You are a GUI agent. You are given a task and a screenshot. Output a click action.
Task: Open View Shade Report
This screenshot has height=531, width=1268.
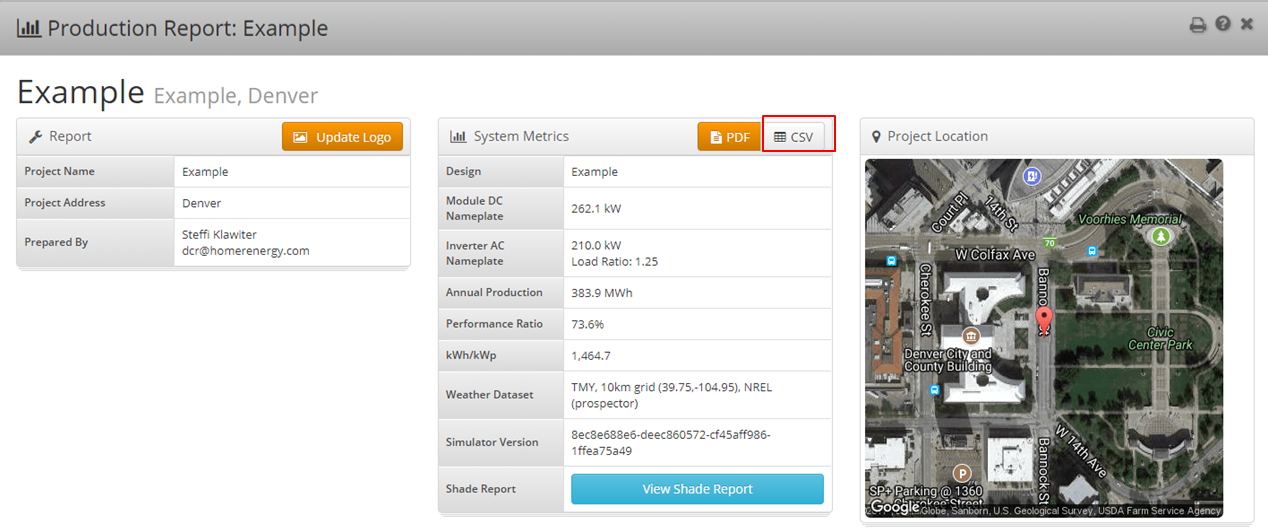697,489
